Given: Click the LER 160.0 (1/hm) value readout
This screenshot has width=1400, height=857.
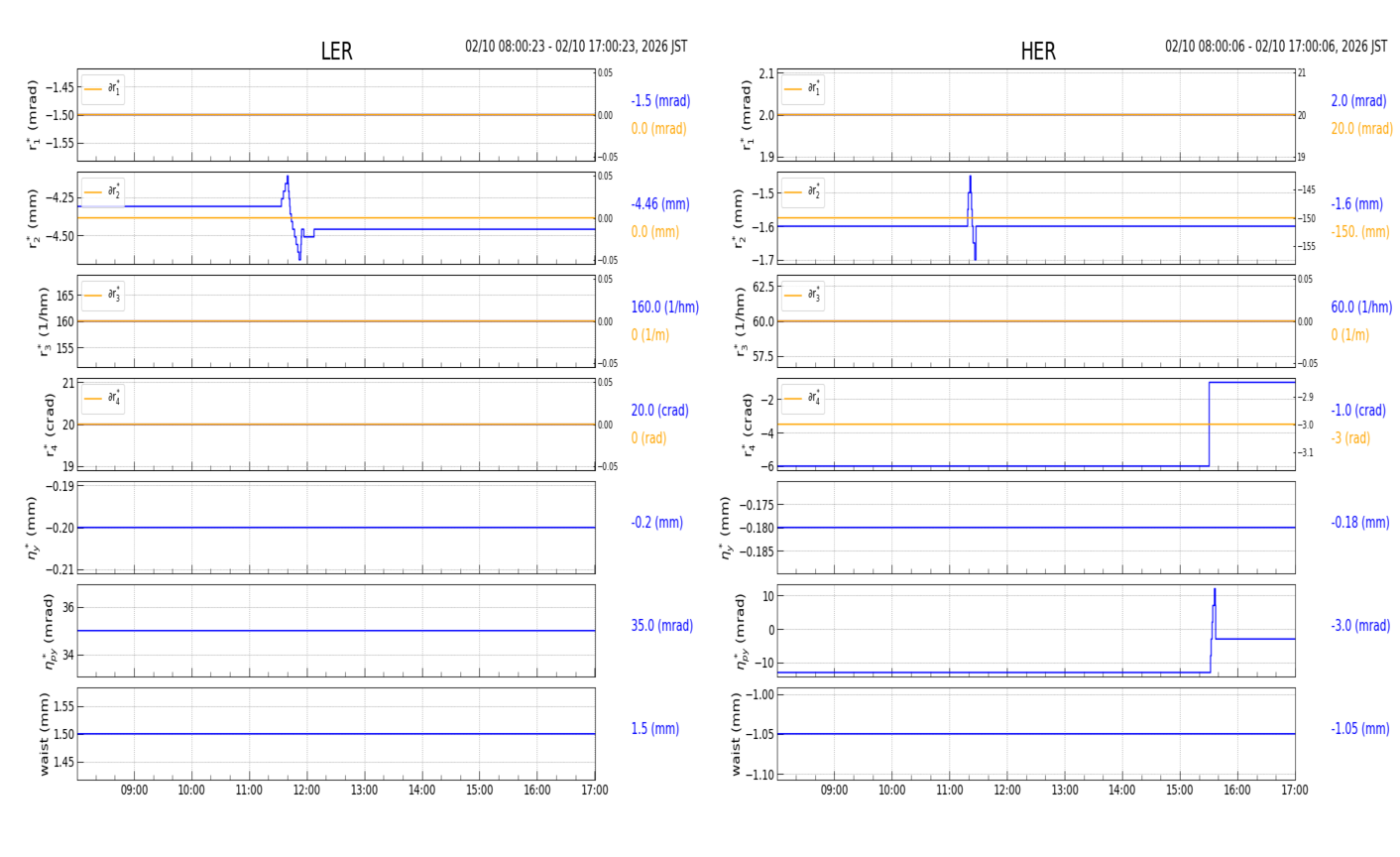Looking at the screenshot, I should point(664,307).
